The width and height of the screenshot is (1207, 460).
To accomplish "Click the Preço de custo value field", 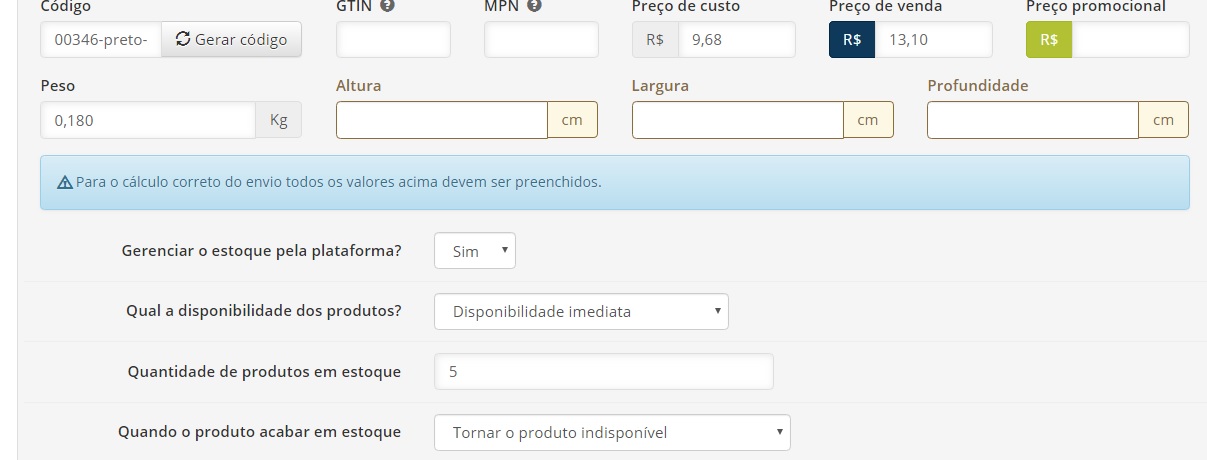I will (x=736, y=40).
